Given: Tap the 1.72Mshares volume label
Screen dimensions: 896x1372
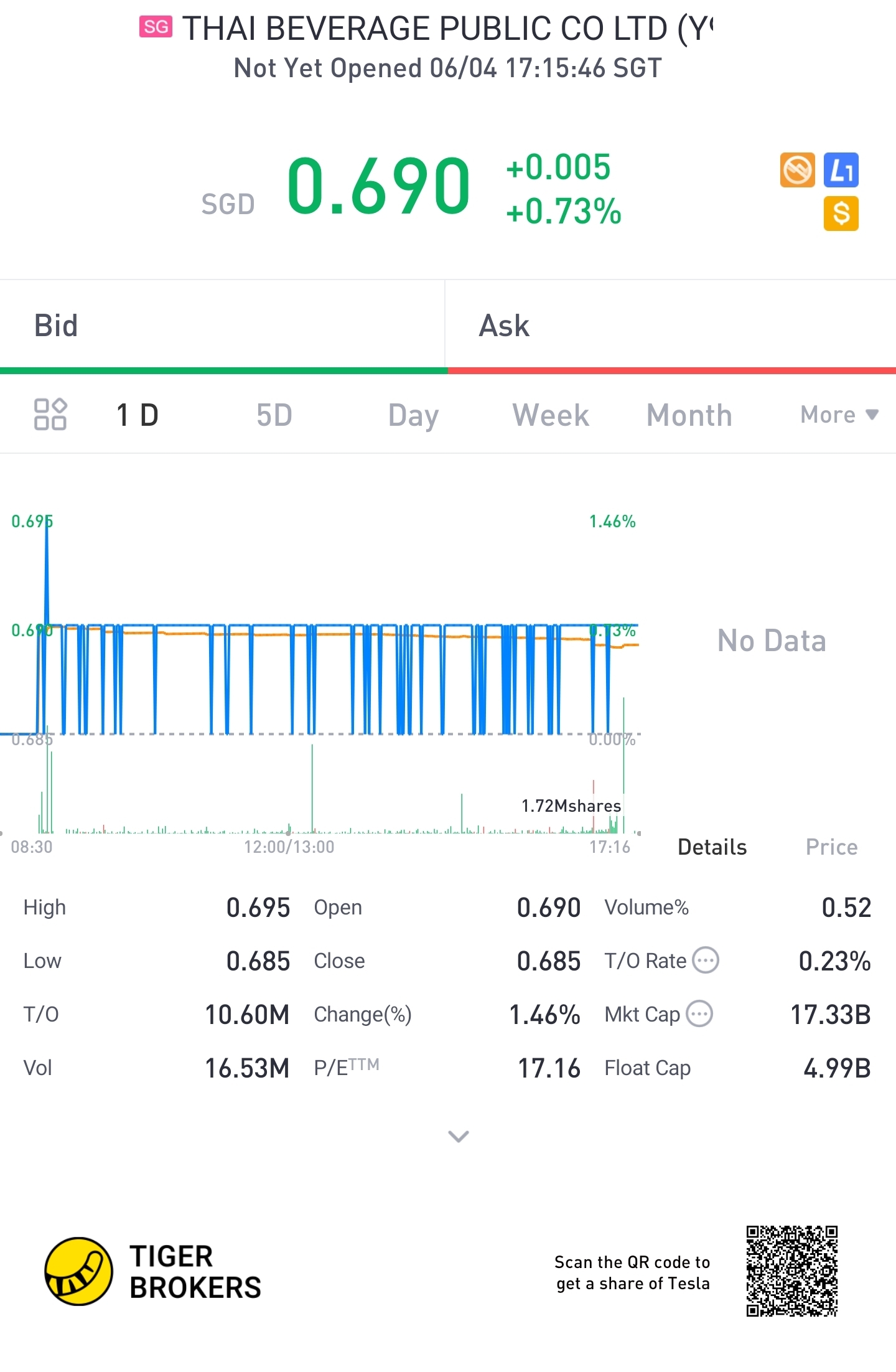Looking at the screenshot, I should pyautogui.click(x=571, y=806).
